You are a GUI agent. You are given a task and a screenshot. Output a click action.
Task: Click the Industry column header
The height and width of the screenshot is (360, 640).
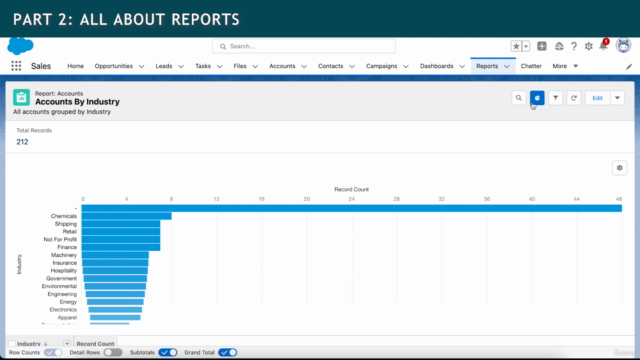click(x=29, y=344)
